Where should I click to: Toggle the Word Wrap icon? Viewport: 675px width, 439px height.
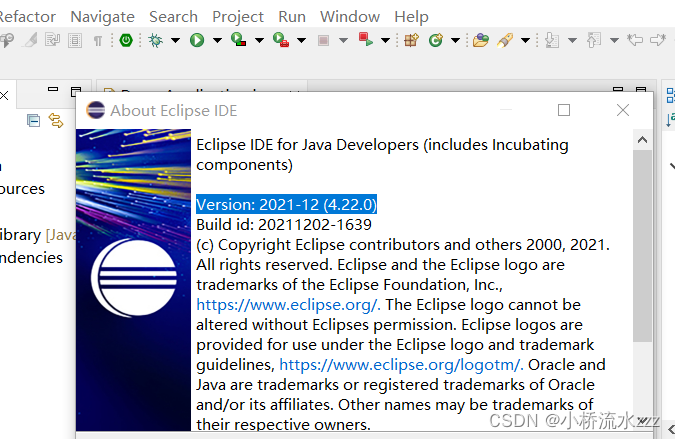point(53,40)
